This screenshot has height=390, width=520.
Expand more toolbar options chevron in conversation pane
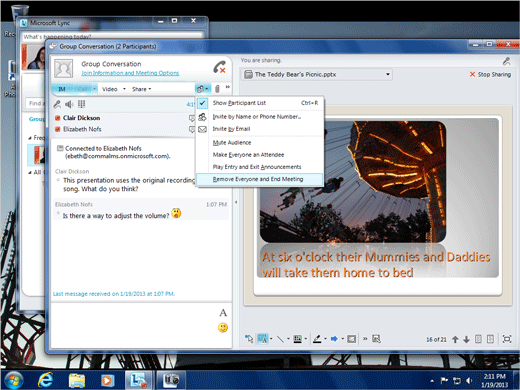point(228,87)
